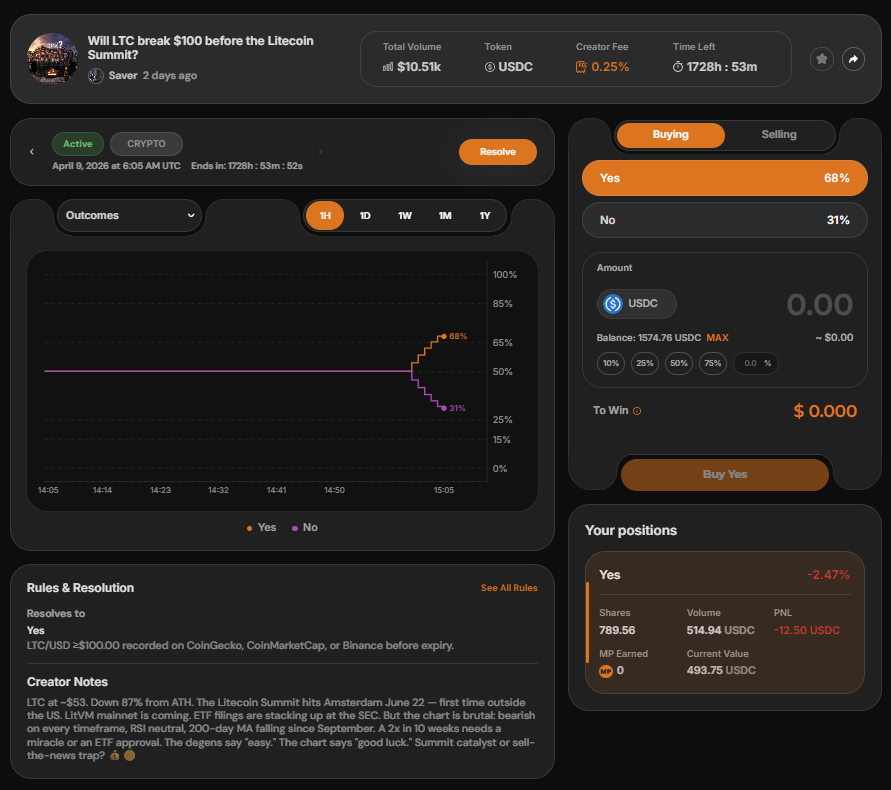Set amount to 50% of balance
The image size is (891, 790).
[x=679, y=363]
